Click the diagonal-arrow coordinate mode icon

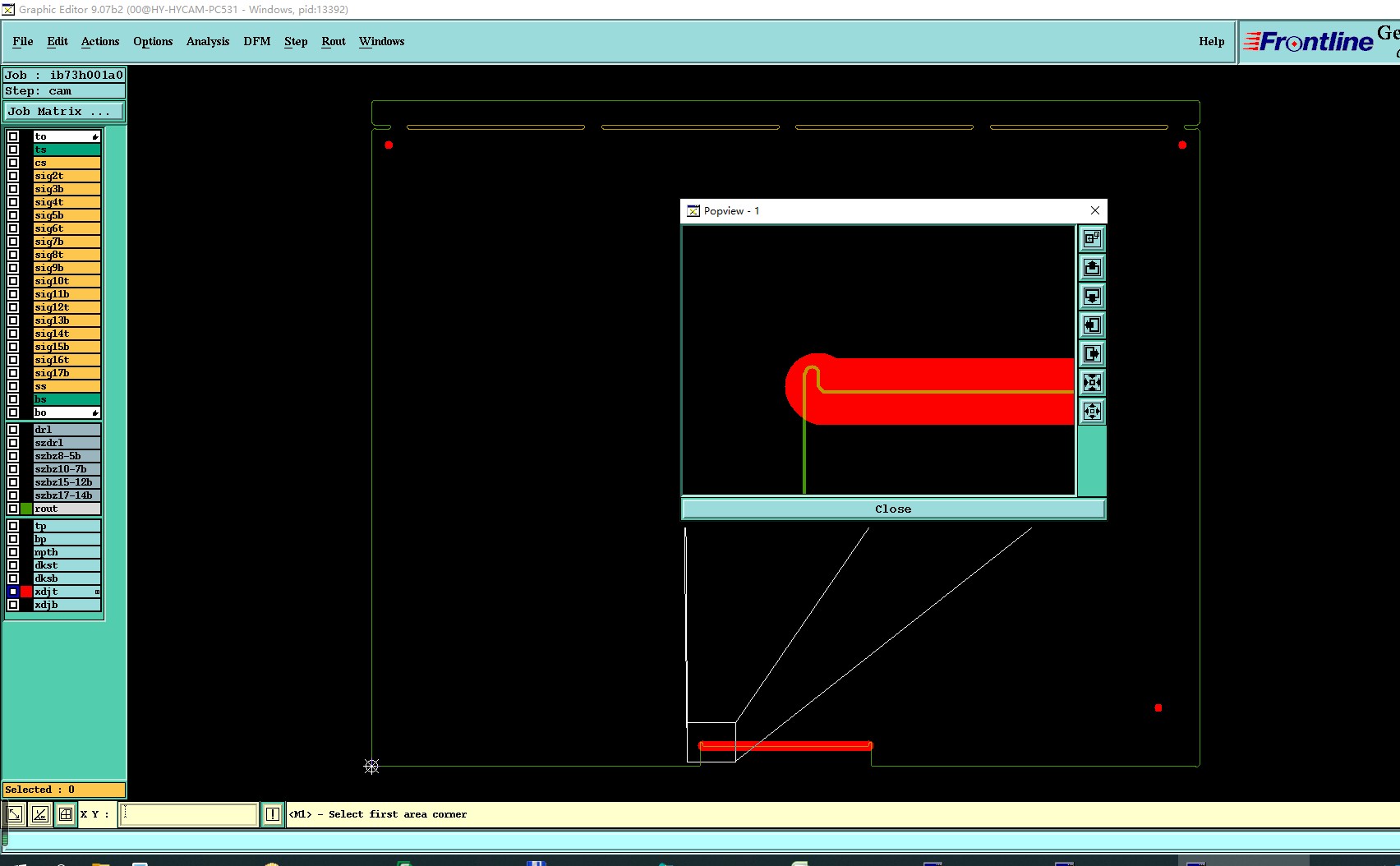coord(15,814)
